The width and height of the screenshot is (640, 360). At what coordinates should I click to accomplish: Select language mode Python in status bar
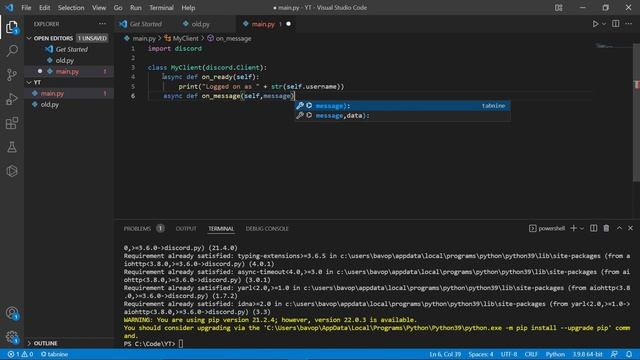[x=555, y=354]
